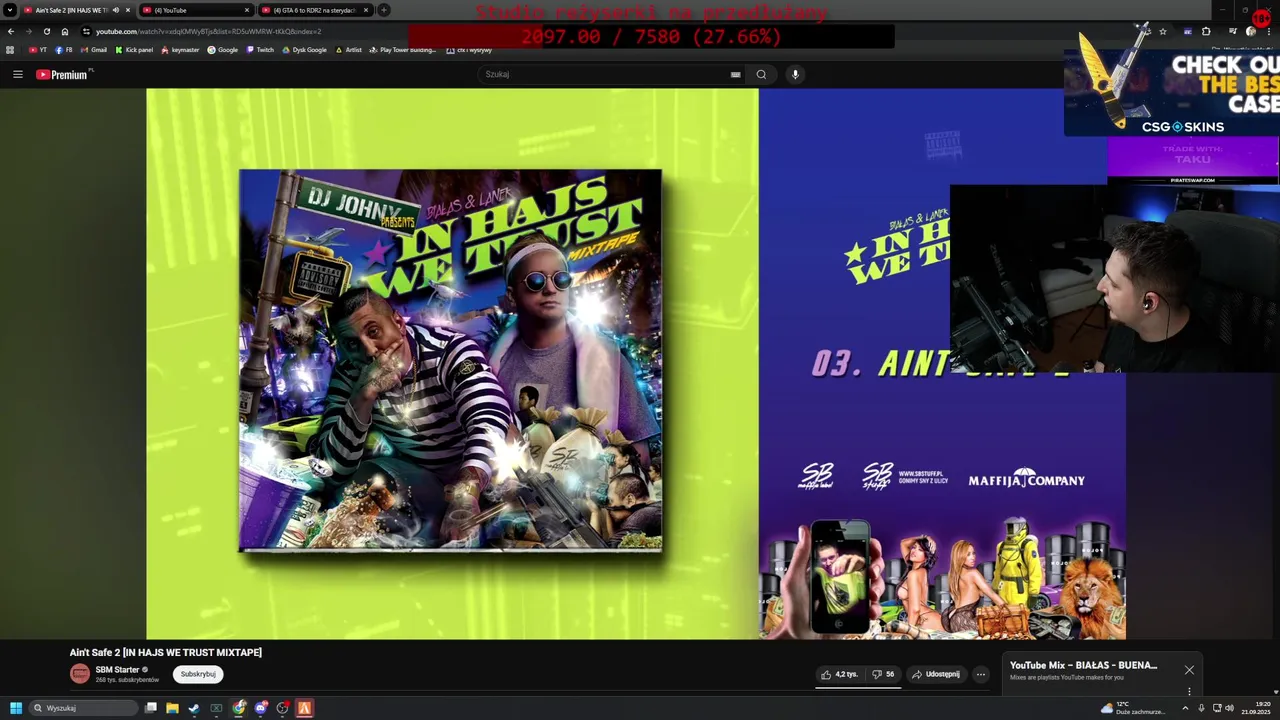Open the ctx i wysrywy bookmark folder
Screen dimensions: 1280x720
coord(469,50)
